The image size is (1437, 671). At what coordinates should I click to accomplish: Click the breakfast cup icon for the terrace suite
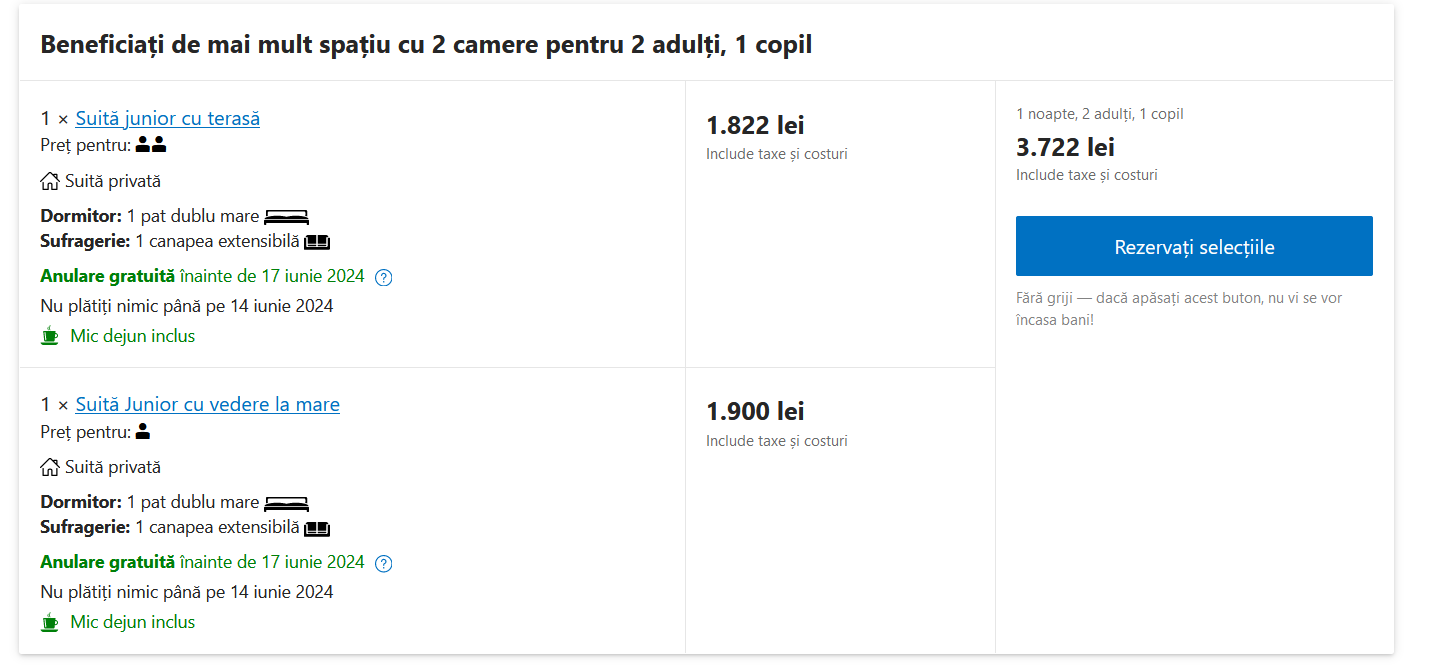50,337
